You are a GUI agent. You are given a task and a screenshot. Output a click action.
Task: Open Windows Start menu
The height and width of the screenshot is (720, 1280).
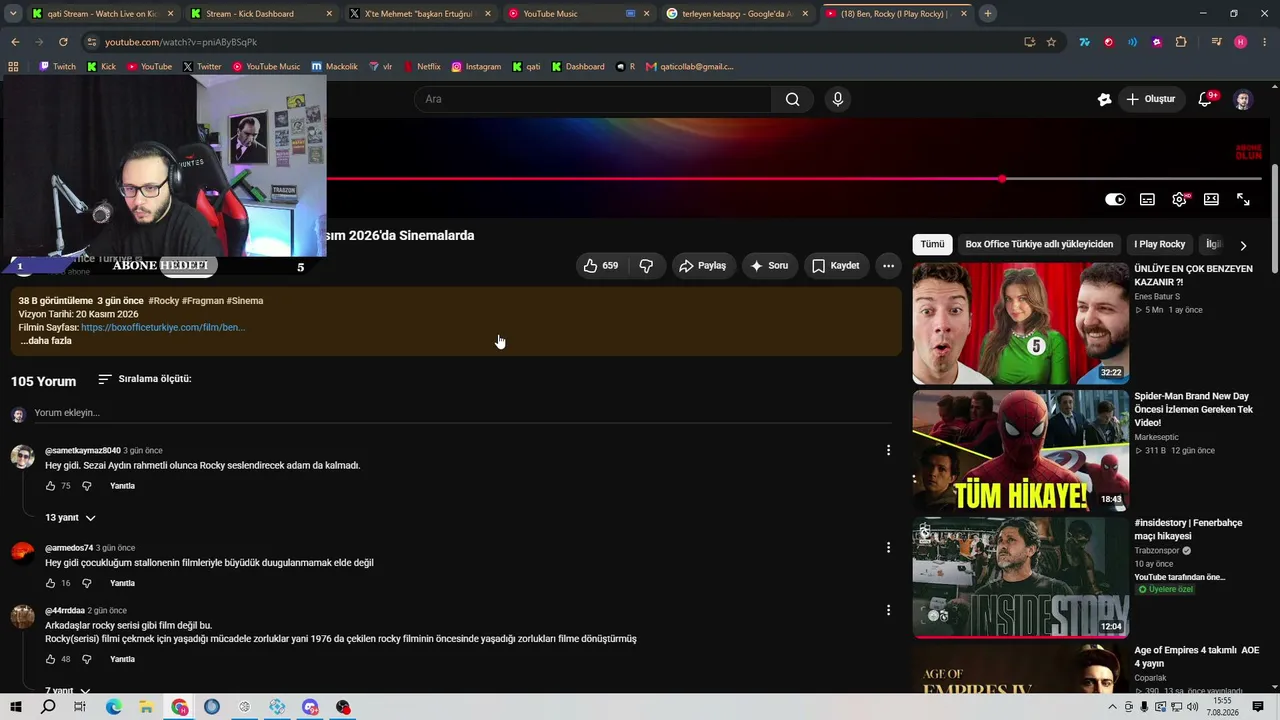(16, 707)
